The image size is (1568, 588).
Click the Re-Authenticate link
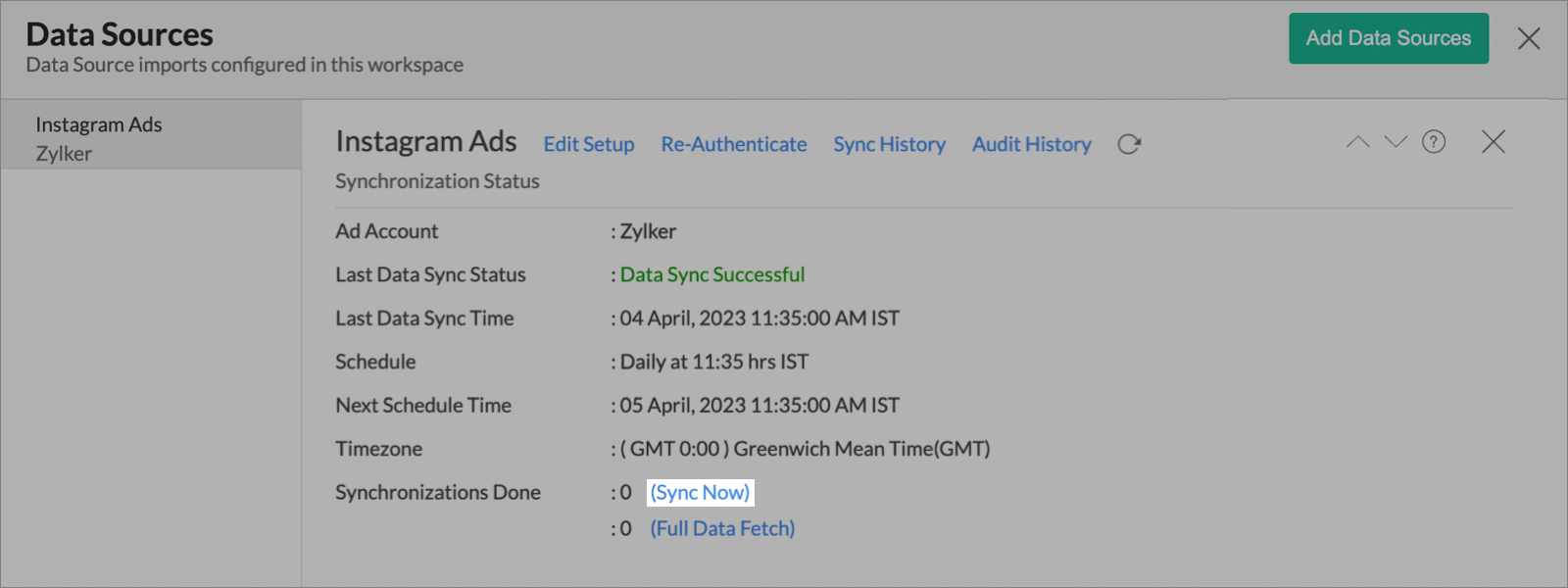tap(734, 144)
